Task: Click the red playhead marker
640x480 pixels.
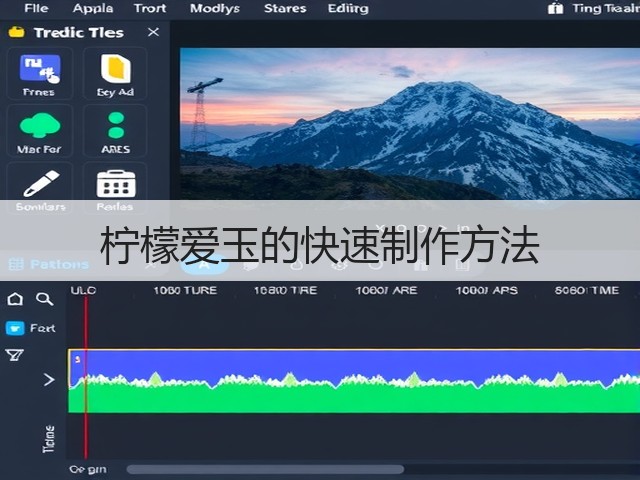Action: pyautogui.click(x=86, y=378)
